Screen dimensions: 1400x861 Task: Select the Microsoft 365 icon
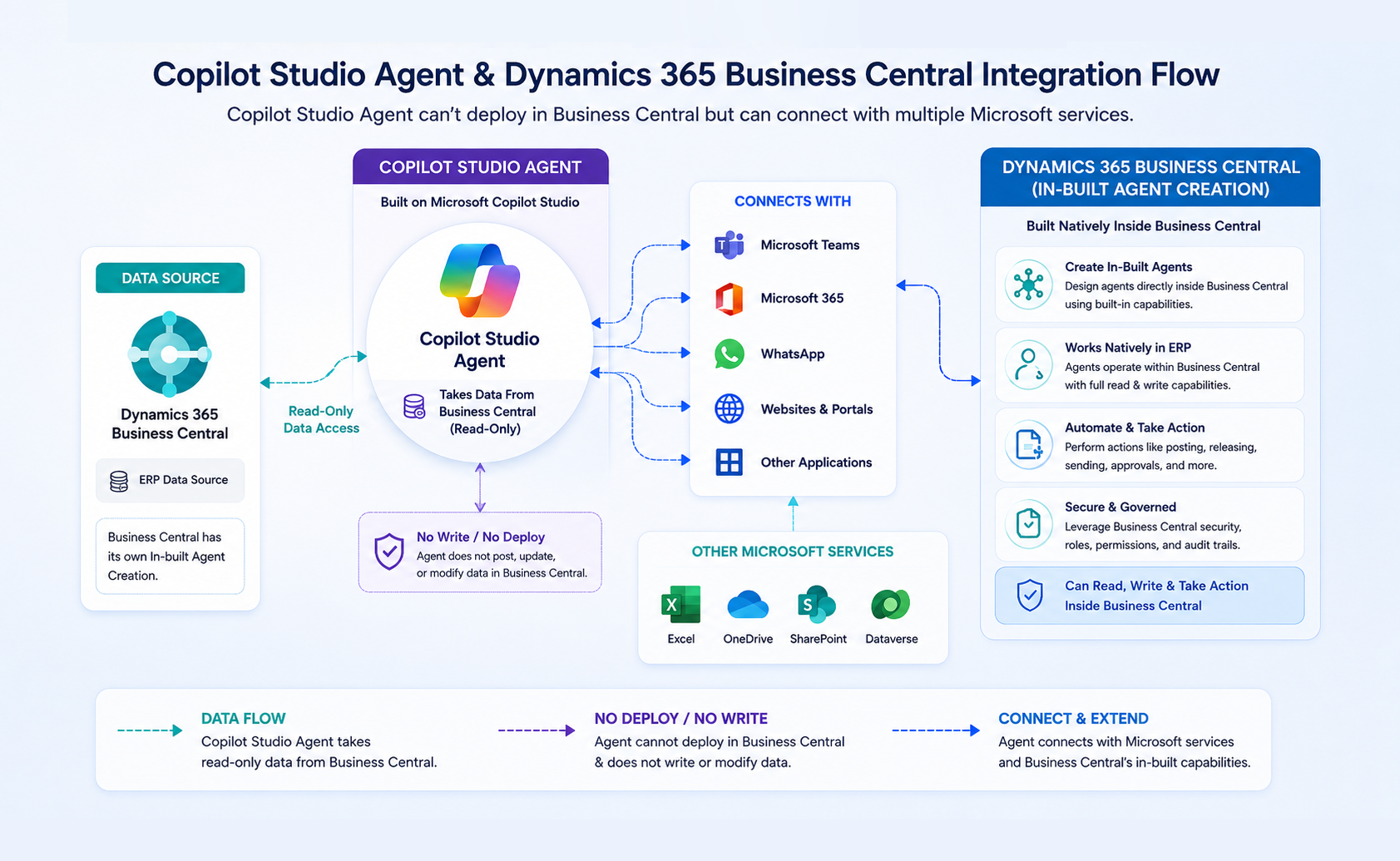pos(730,299)
